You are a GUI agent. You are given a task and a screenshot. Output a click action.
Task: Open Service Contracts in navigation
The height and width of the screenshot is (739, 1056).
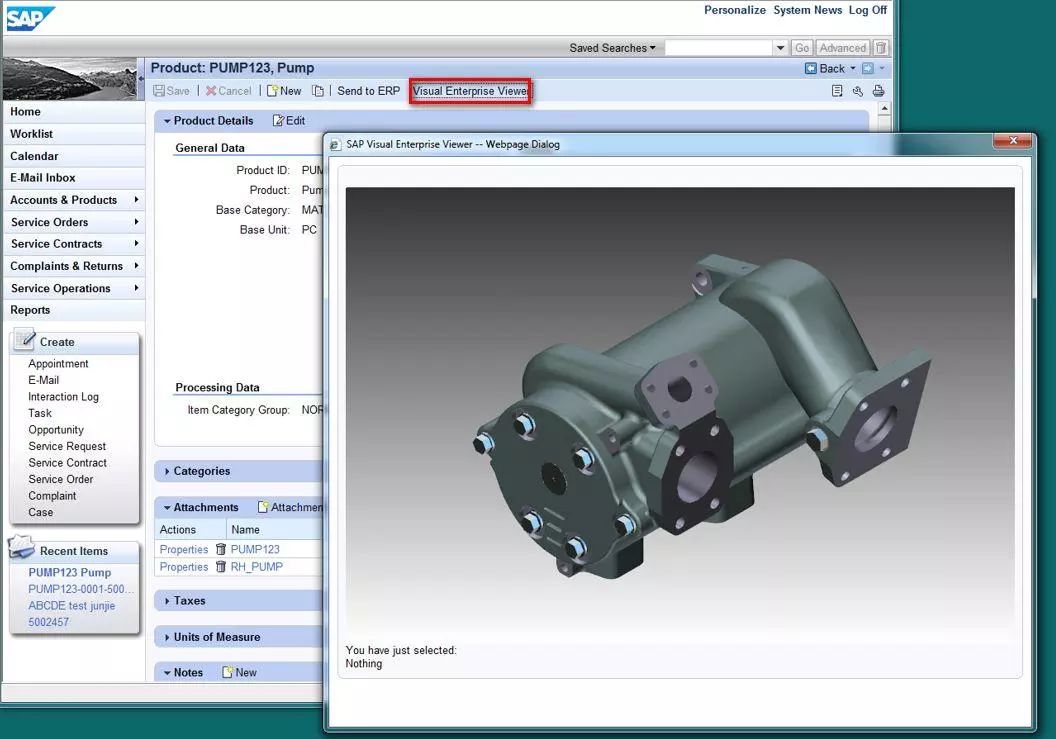[73, 244]
